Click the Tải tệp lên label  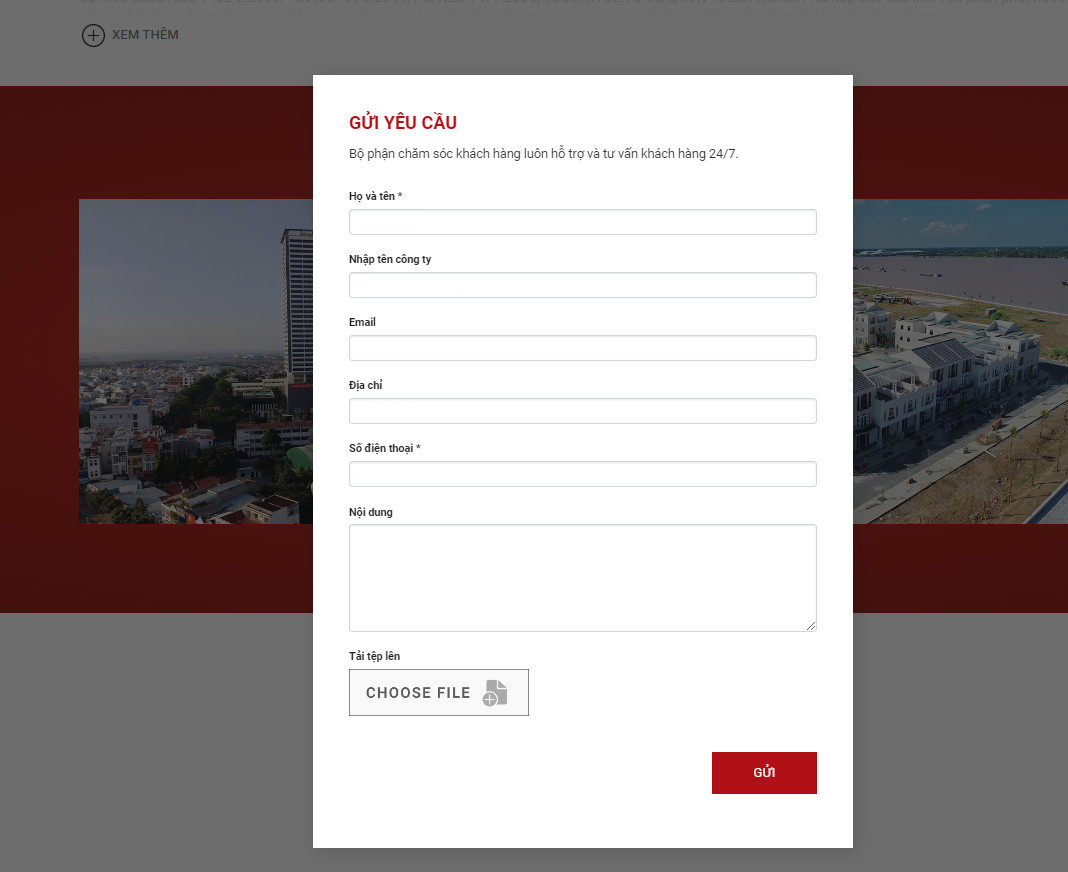point(375,656)
